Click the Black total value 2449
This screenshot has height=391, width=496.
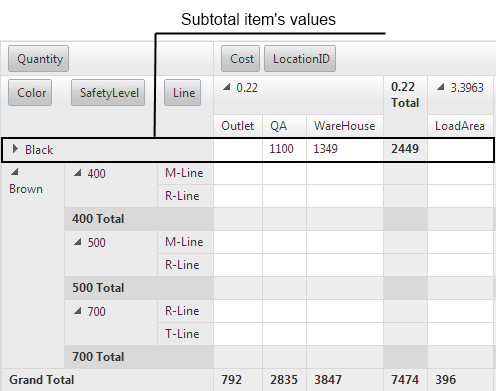click(405, 149)
